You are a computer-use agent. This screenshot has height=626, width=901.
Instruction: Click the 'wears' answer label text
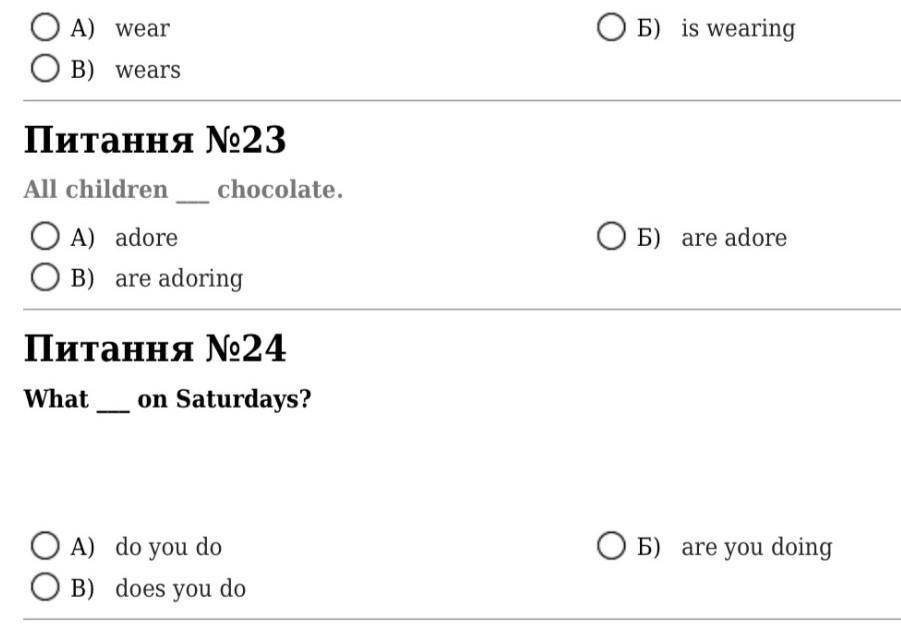point(148,70)
